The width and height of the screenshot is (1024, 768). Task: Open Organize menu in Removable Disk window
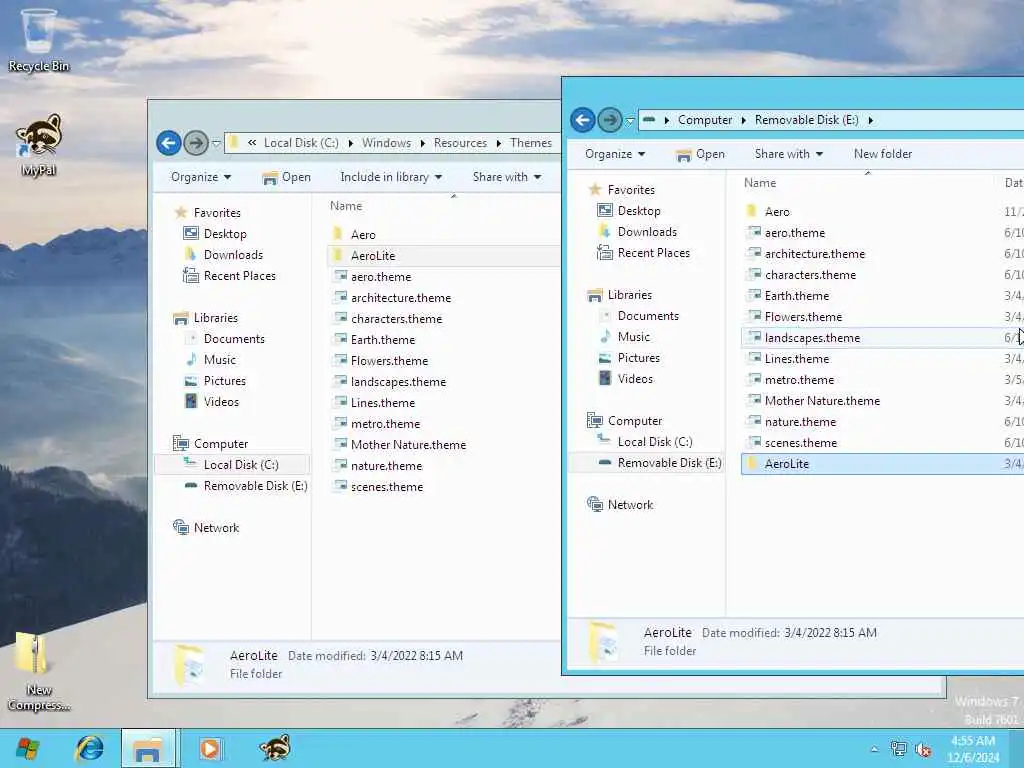tap(615, 154)
